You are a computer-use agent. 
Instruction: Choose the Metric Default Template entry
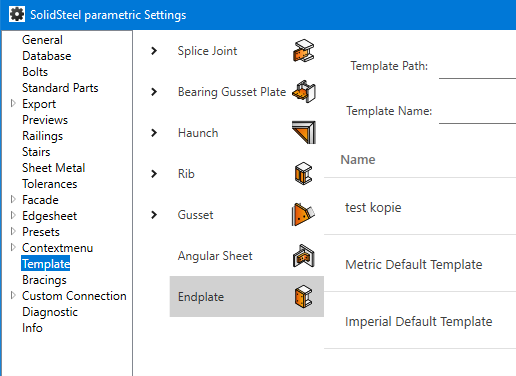(420, 264)
